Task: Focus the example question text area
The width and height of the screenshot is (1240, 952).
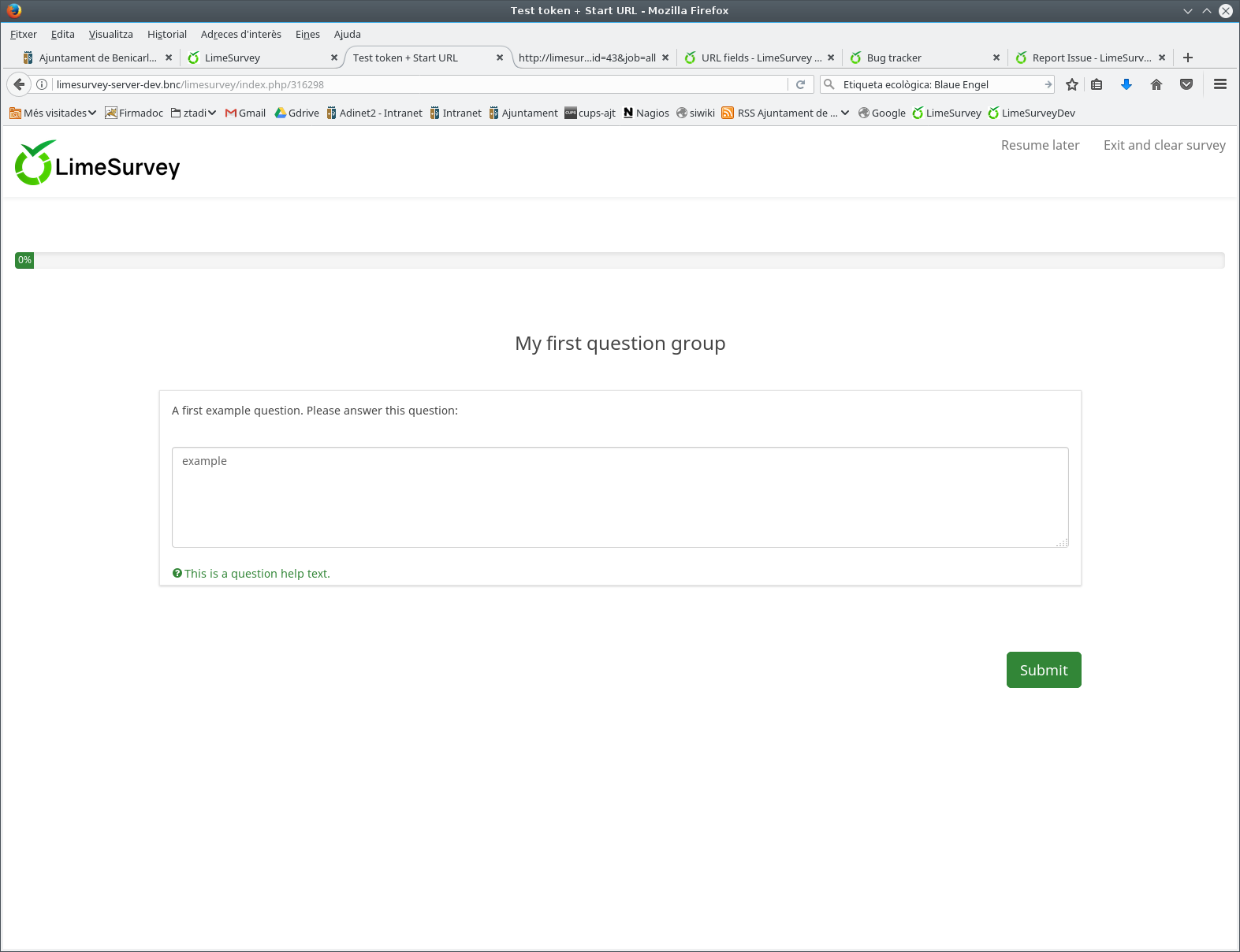Action: click(x=620, y=496)
